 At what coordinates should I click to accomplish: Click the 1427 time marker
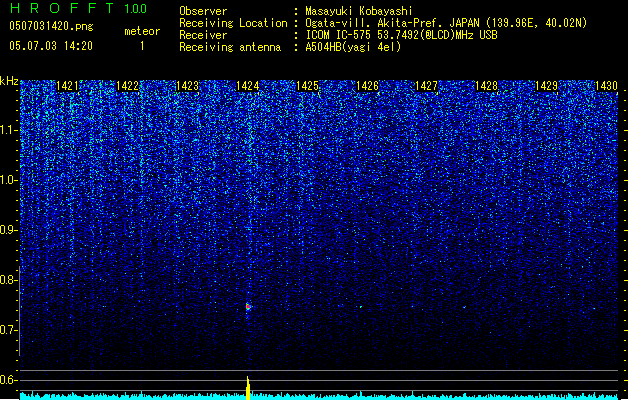coord(426,86)
